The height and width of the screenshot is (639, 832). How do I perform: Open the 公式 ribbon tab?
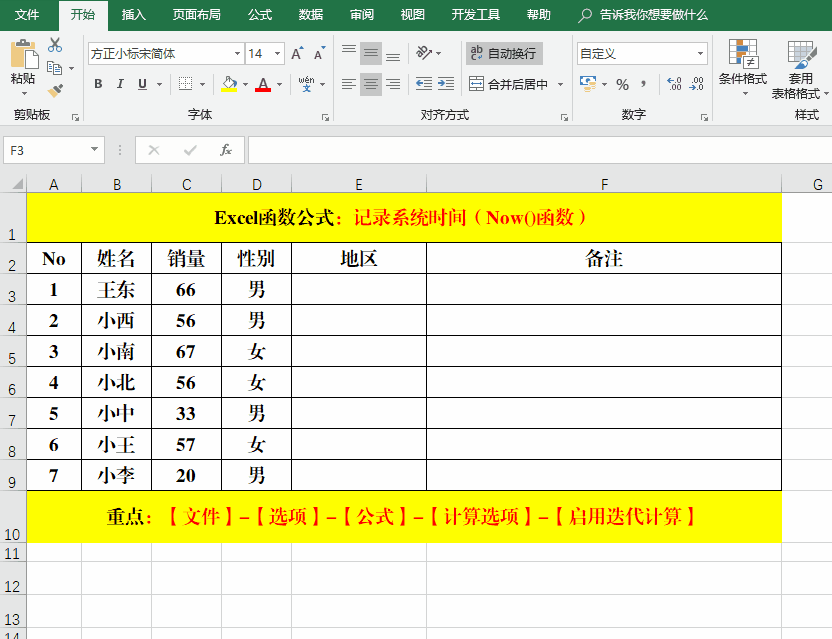[x=259, y=15]
